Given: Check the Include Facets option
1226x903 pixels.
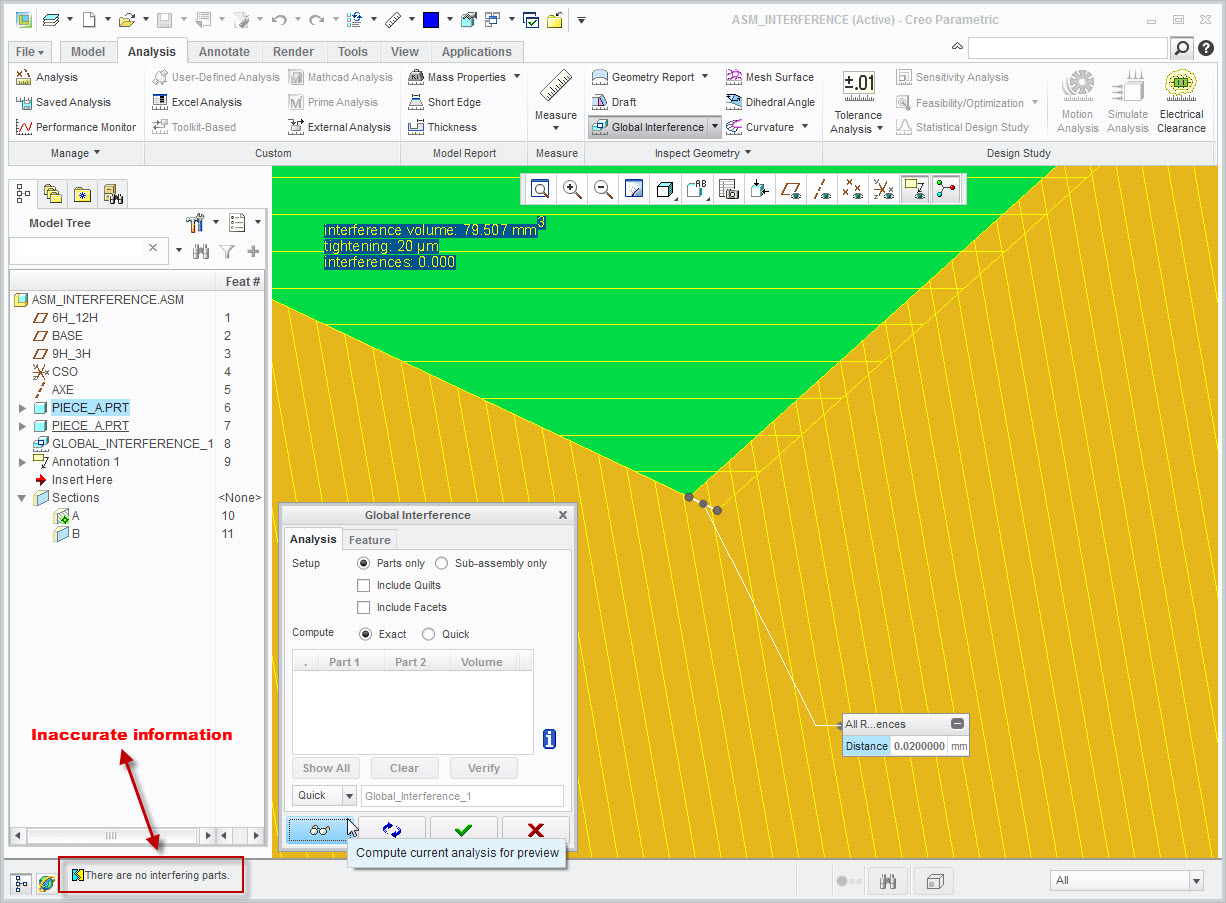Looking at the screenshot, I should click(x=364, y=607).
